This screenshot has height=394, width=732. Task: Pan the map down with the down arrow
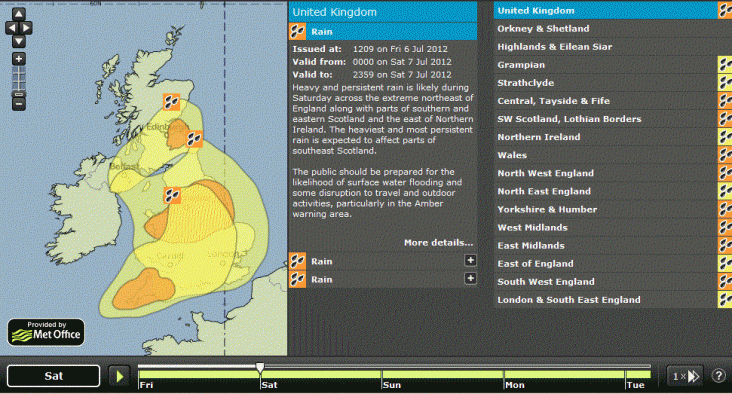19,42
